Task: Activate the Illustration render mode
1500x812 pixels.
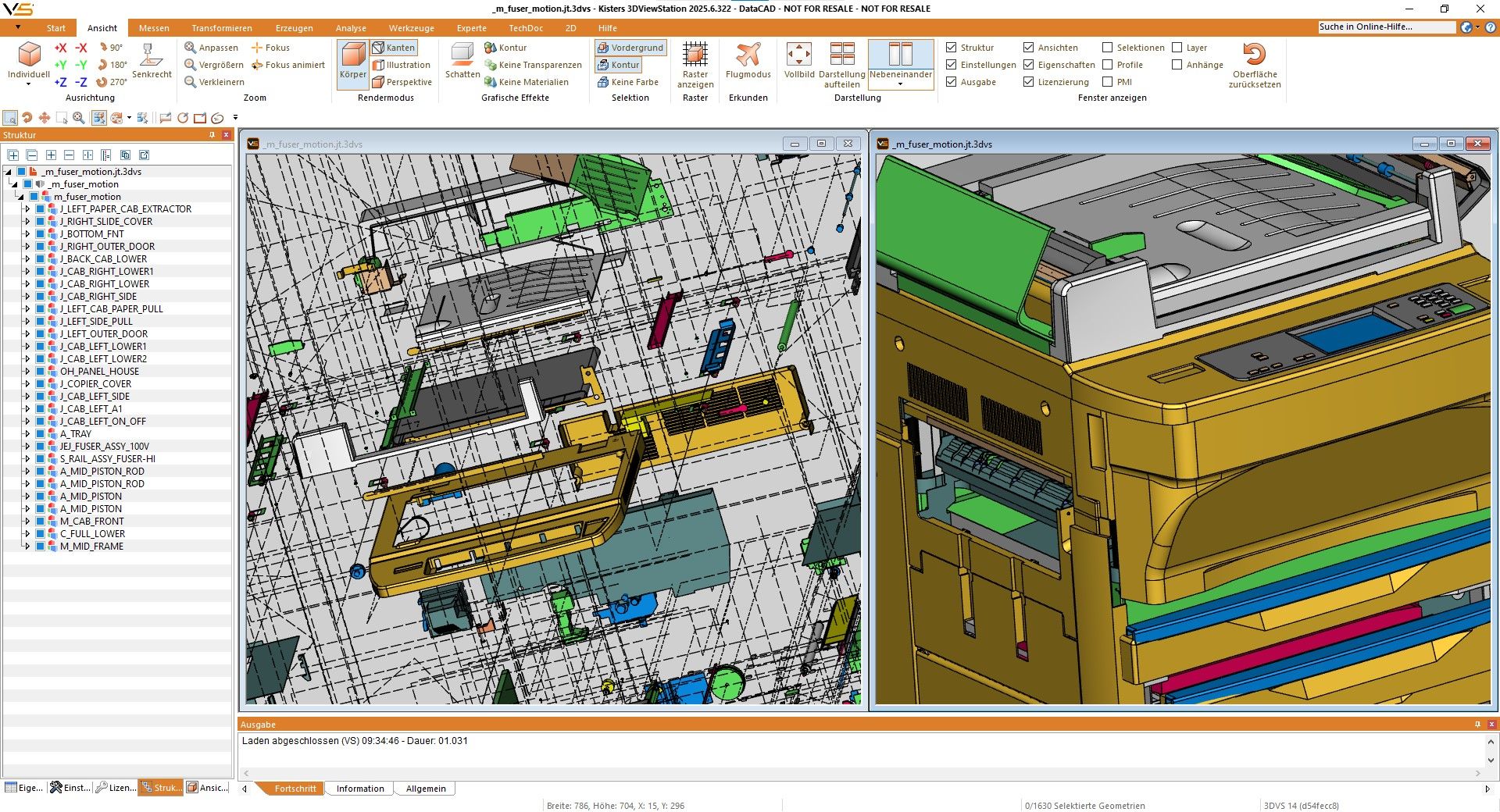Action: [x=402, y=65]
